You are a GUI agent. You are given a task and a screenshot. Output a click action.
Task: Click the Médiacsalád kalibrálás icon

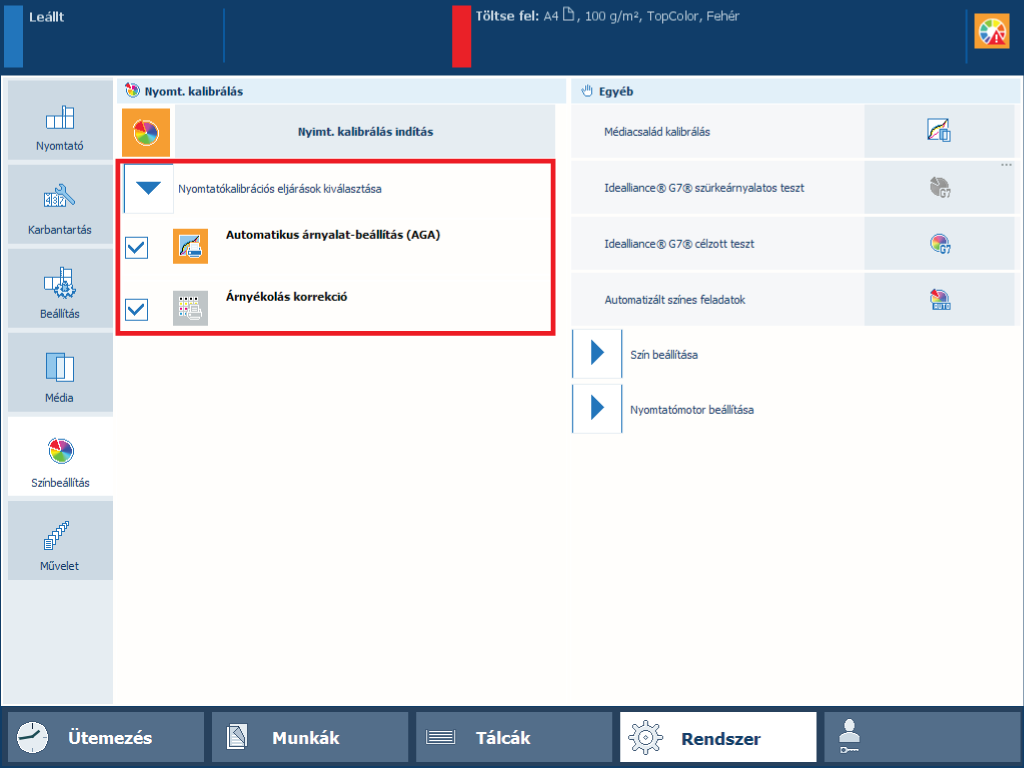coord(939,131)
